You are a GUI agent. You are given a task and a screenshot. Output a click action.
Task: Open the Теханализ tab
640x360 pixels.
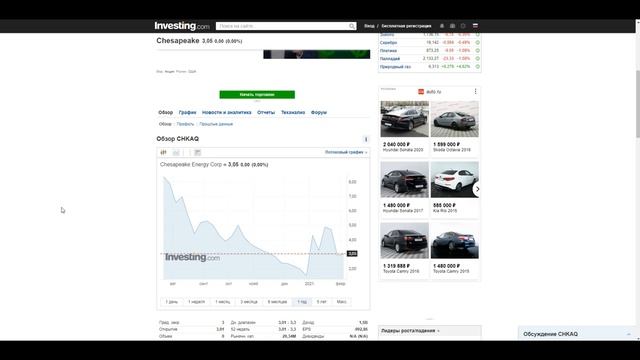[x=293, y=112]
